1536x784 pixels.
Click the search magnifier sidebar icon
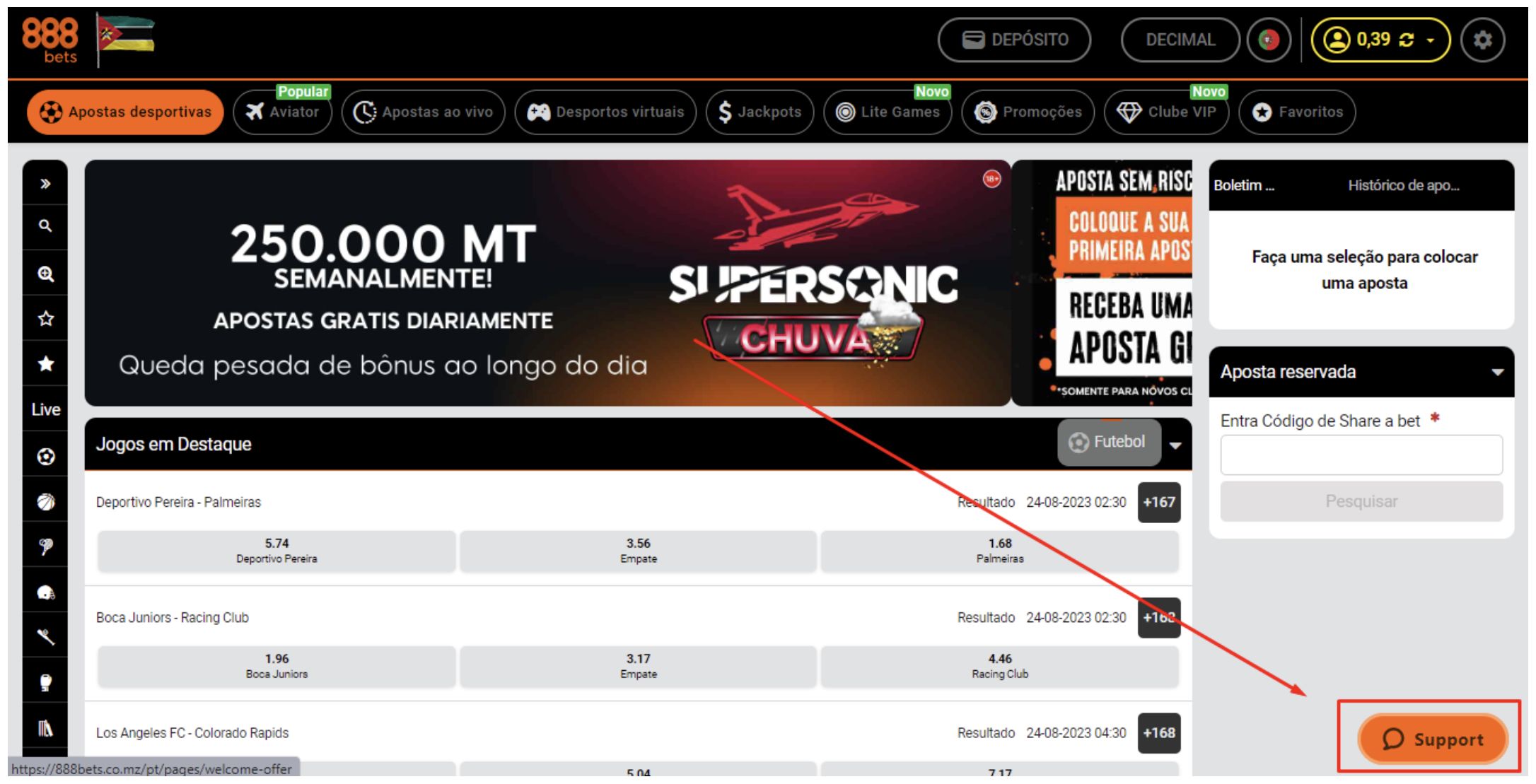coord(45,226)
